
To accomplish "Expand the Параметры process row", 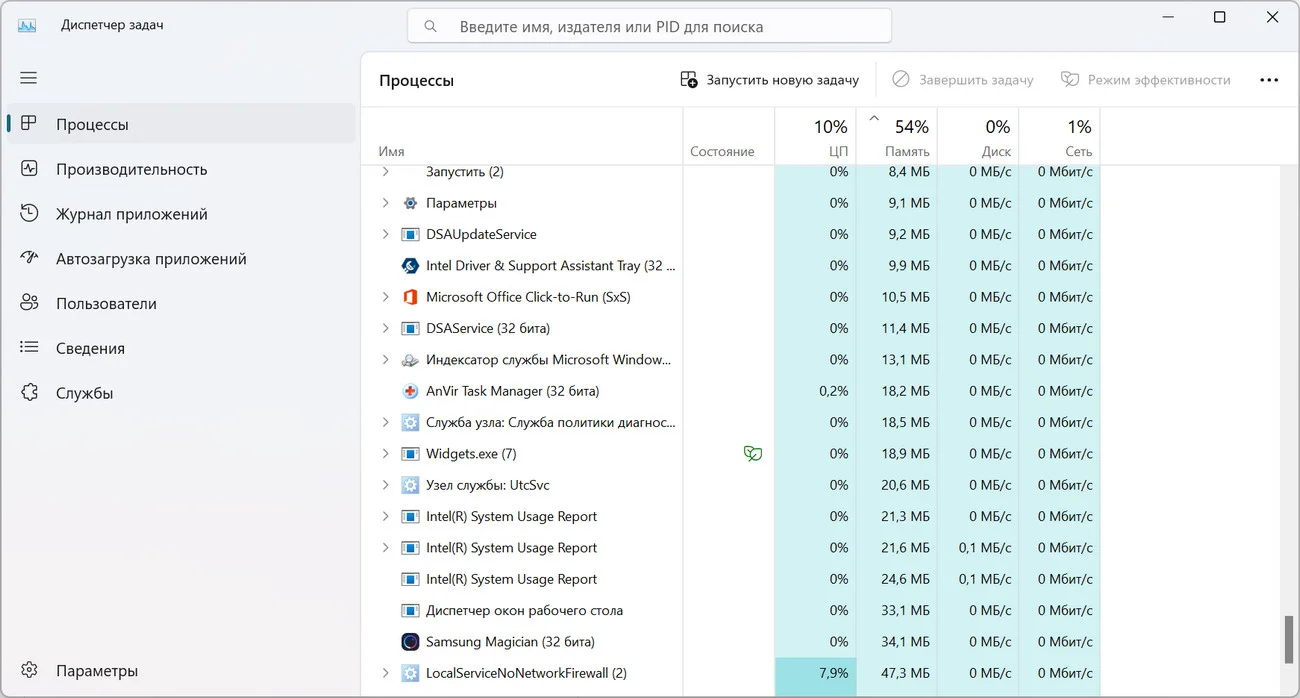I will pos(386,203).
